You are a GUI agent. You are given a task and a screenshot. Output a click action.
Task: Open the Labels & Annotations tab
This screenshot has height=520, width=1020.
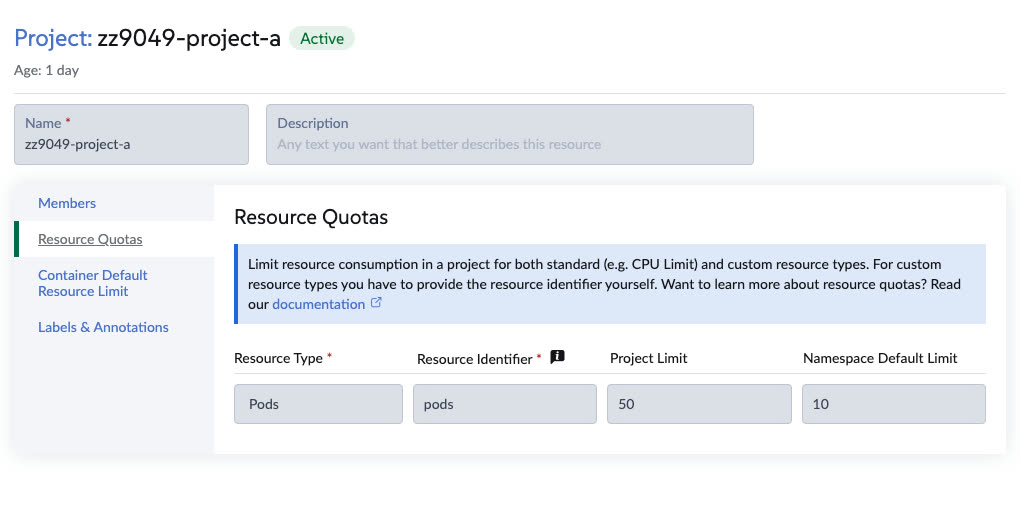103,327
